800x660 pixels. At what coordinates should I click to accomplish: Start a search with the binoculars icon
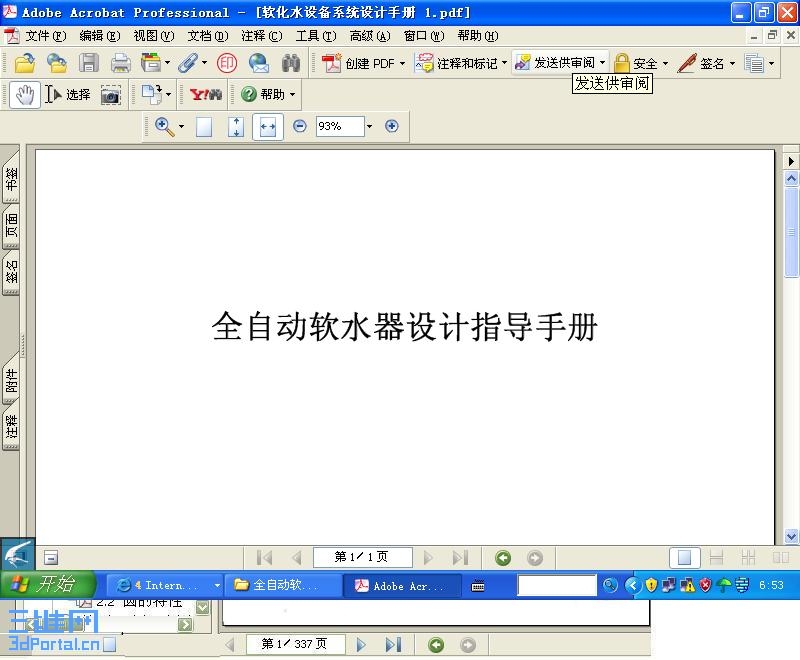pyautogui.click(x=289, y=63)
